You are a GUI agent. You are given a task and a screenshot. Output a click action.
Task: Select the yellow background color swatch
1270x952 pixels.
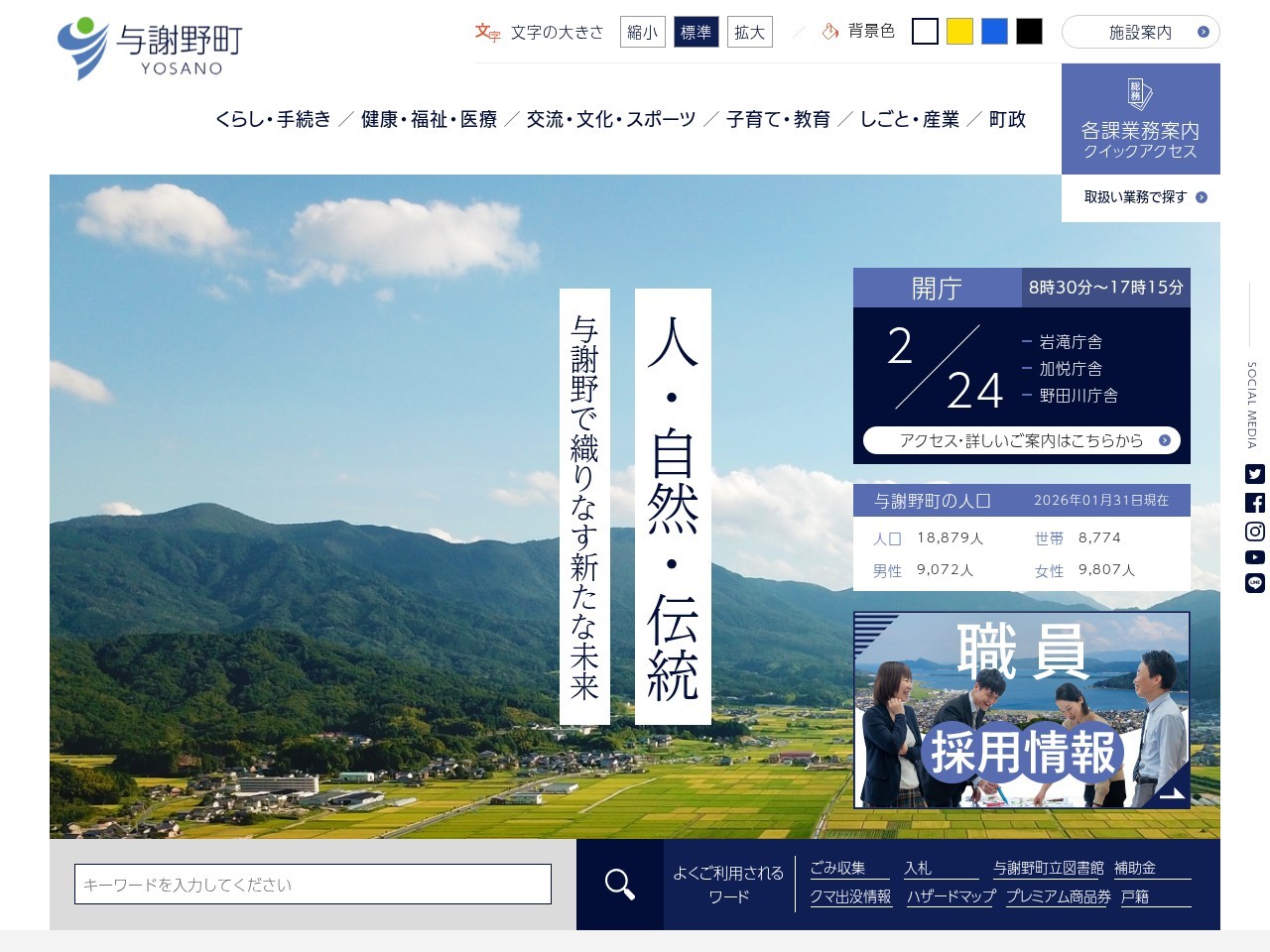(959, 32)
